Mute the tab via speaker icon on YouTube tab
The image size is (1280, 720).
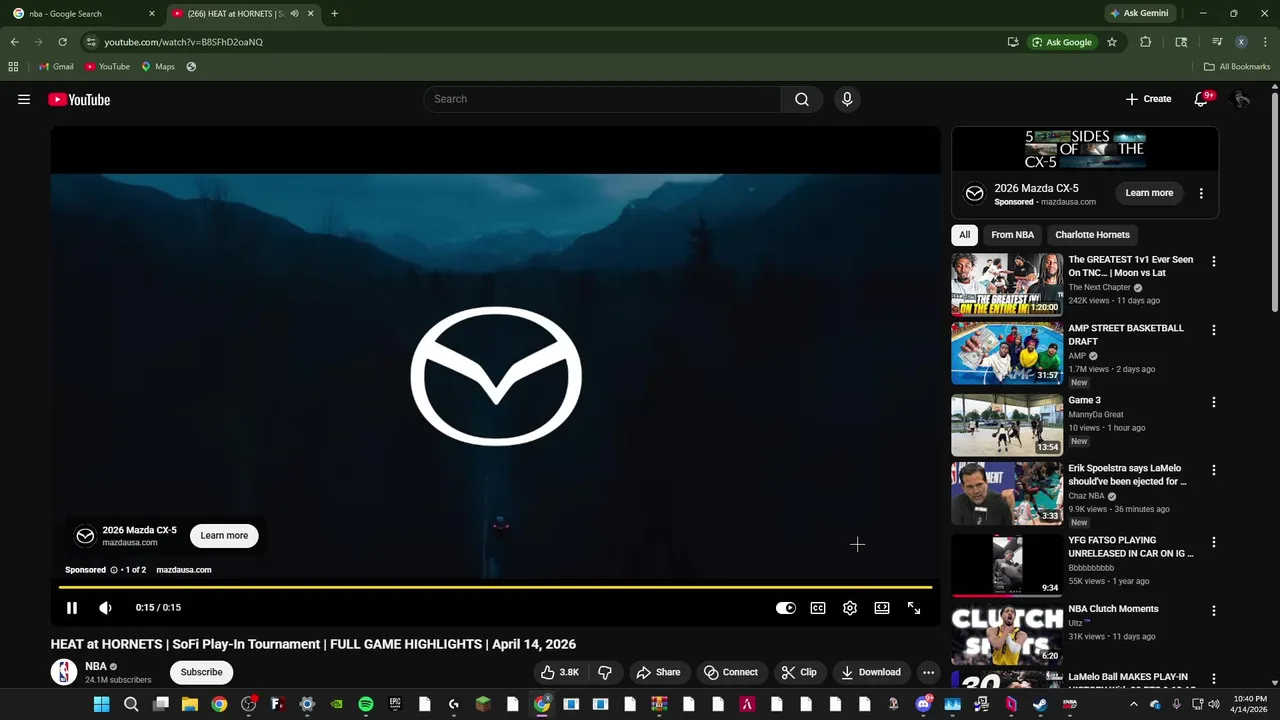coord(294,14)
